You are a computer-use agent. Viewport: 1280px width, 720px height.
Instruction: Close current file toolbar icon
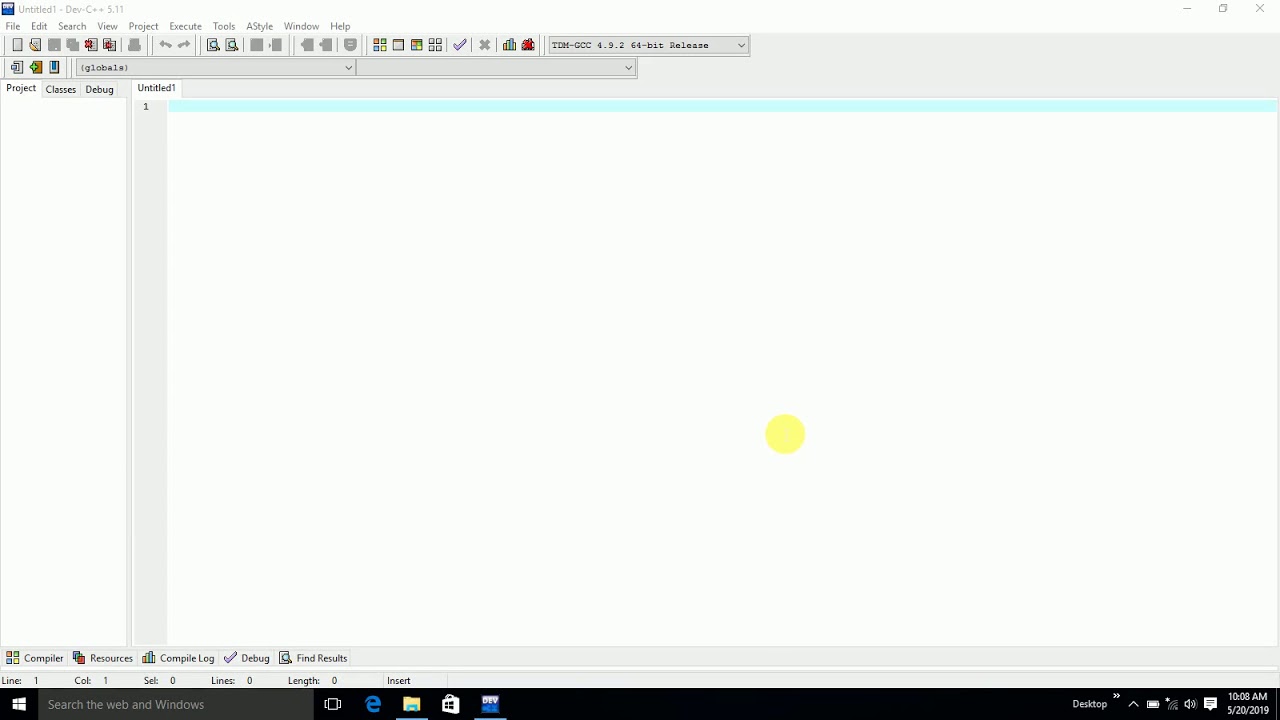91,45
